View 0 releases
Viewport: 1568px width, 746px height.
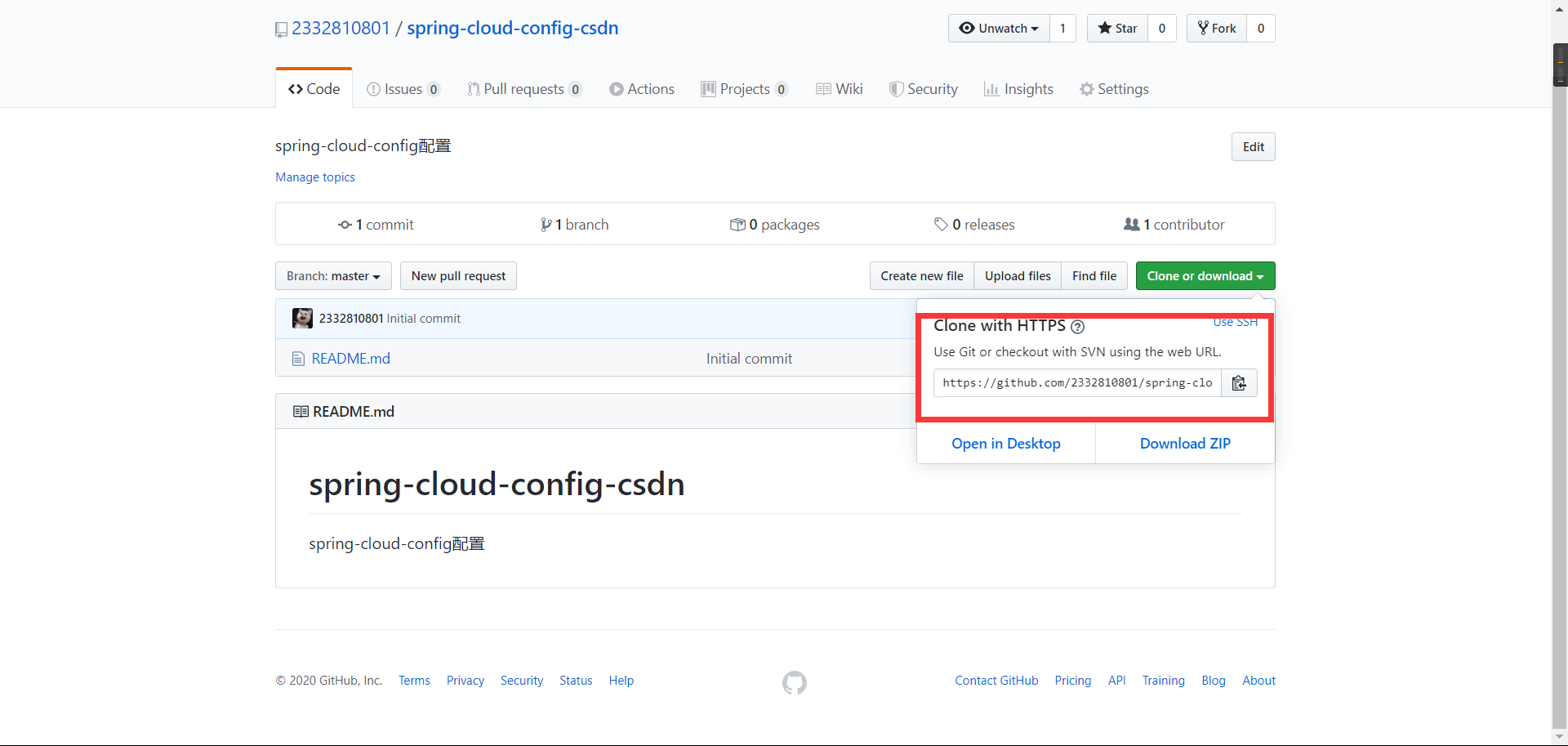[974, 225]
